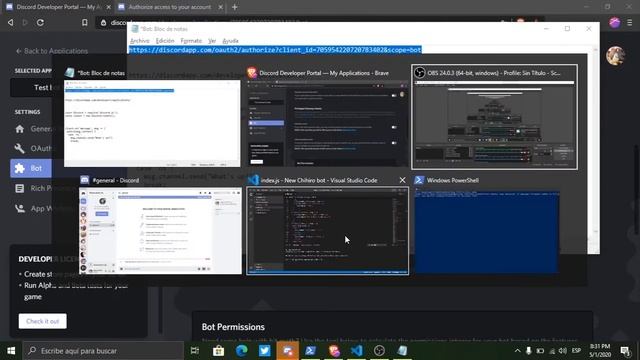Switch to index.js Visual Studio Code thumbnail

pyautogui.click(x=327, y=231)
